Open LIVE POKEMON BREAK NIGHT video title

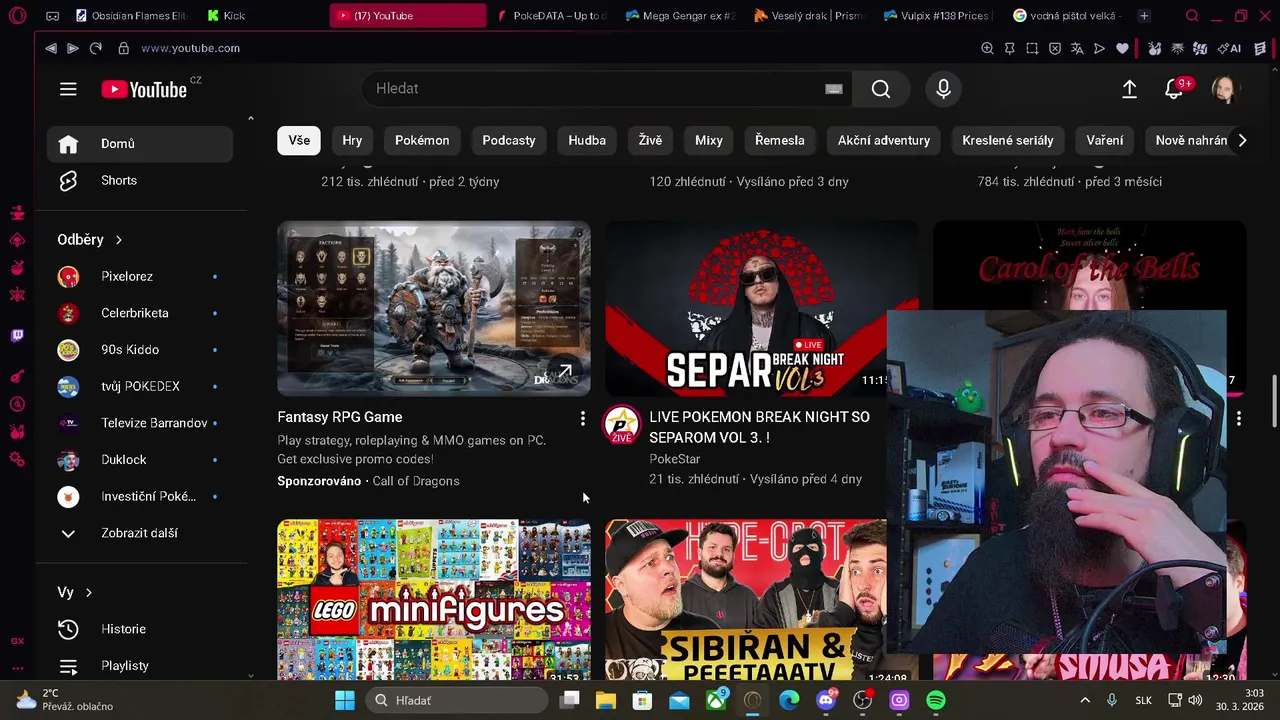(759, 427)
